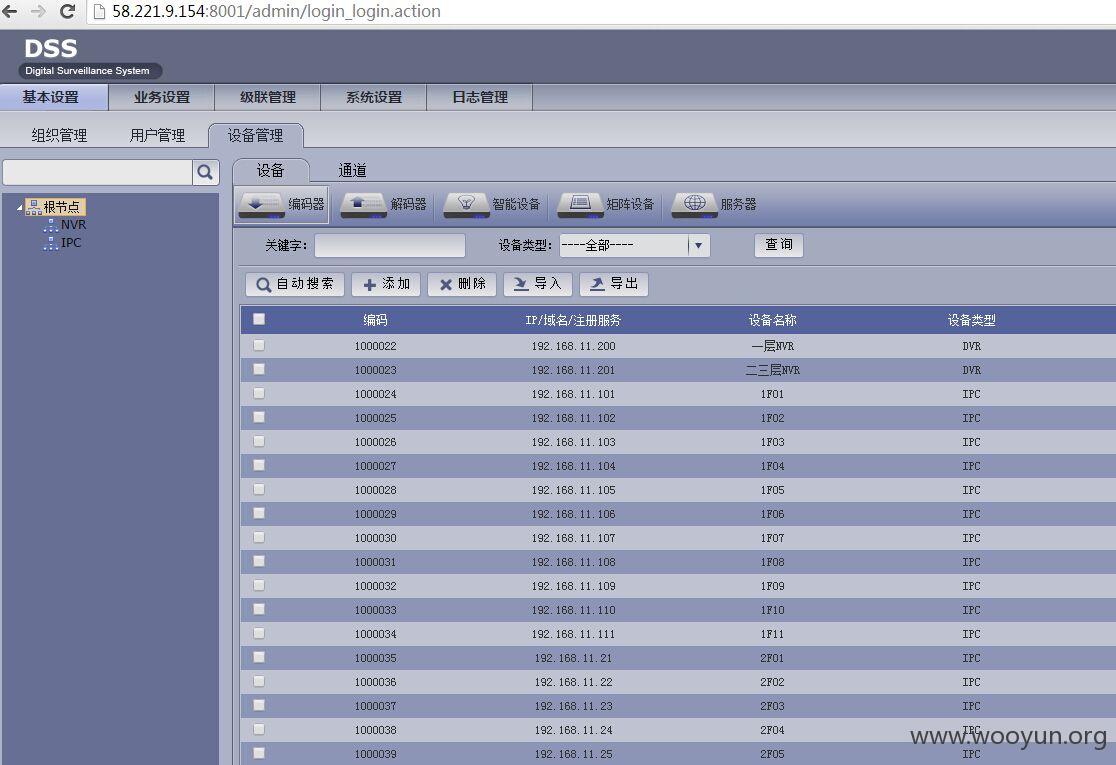Click device name 二三层NVR
1116x765 pixels.
point(772,370)
